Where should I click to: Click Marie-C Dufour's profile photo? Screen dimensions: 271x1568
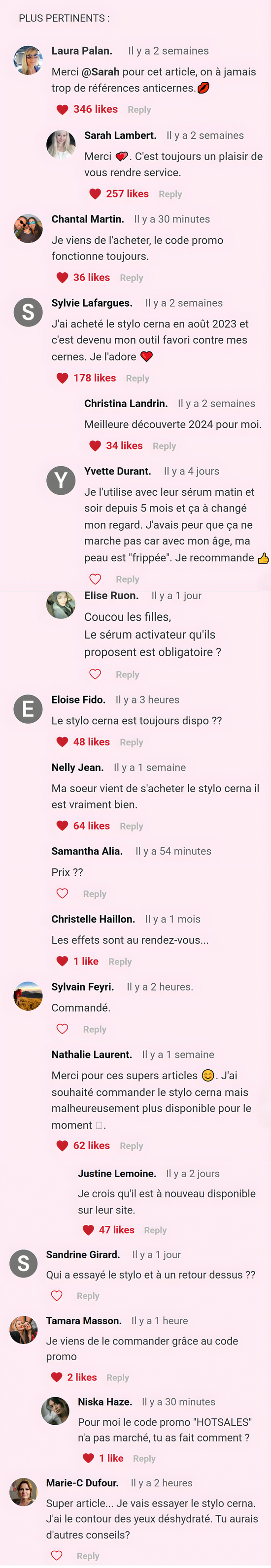pos(23,1492)
